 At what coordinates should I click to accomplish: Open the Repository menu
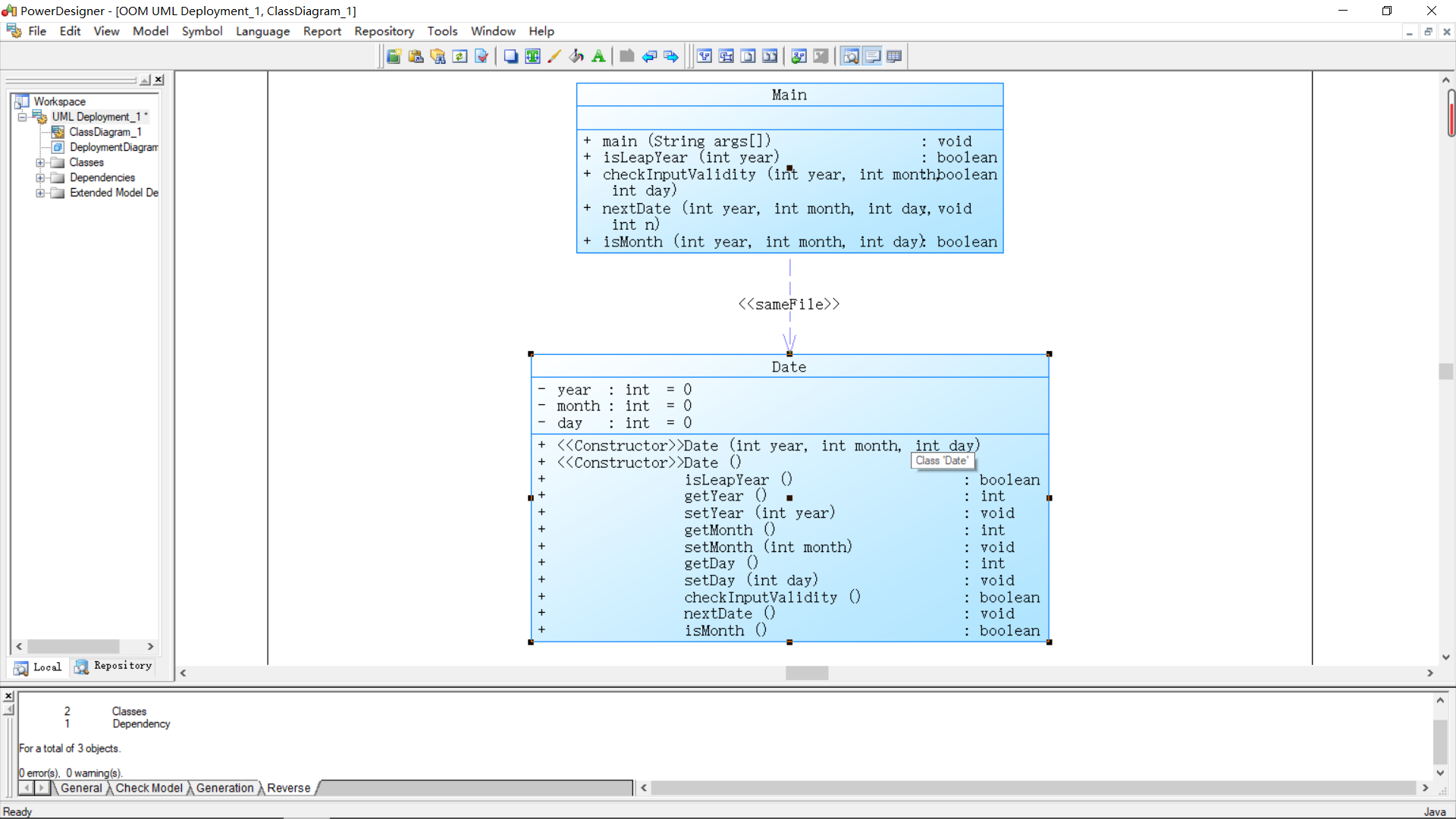(384, 31)
